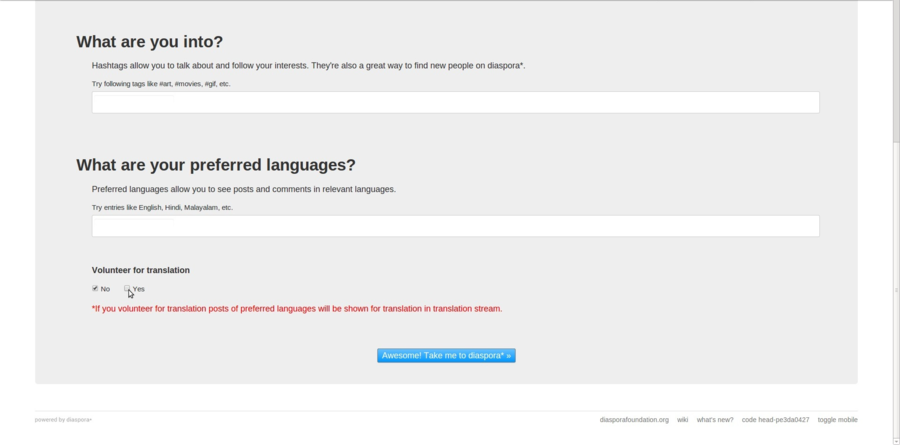Click the code head-pe3da0427 link
Image resolution: width=900 pixels, height=445 pixels.
775,420
